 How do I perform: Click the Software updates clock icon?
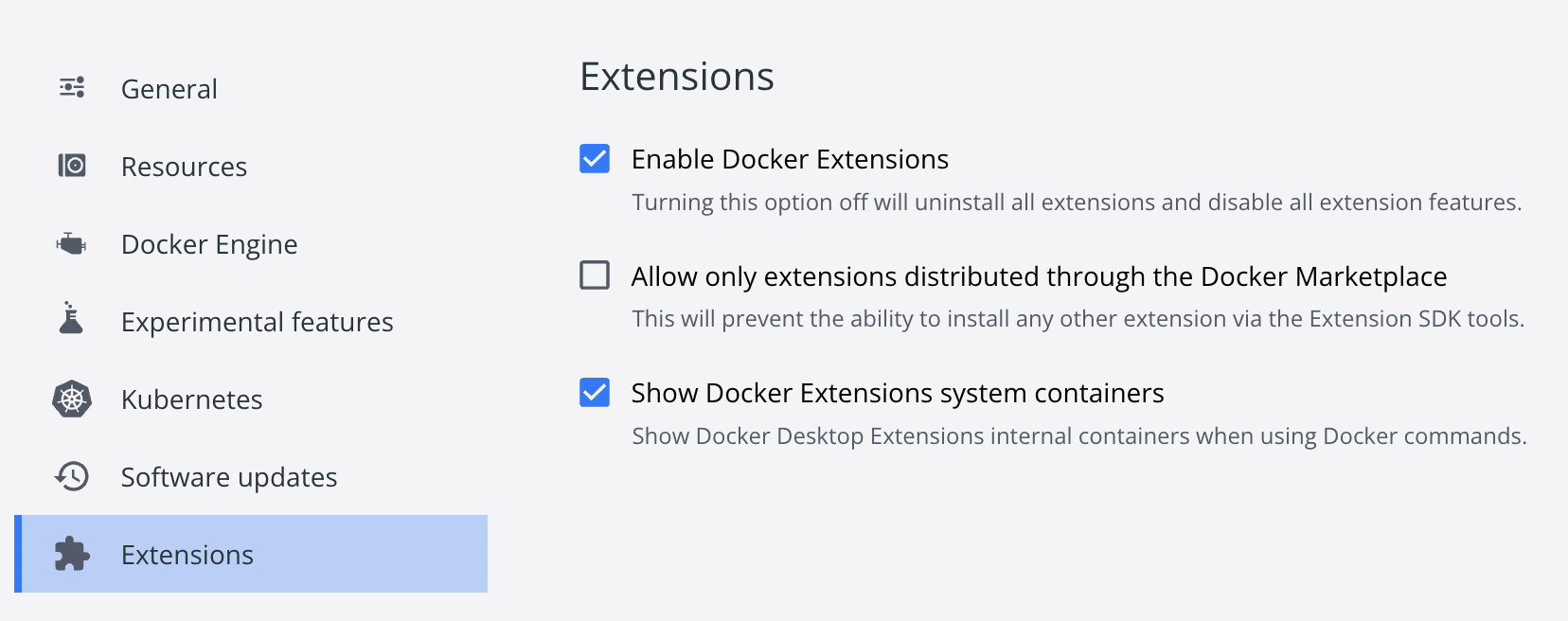tap(72, 476)
